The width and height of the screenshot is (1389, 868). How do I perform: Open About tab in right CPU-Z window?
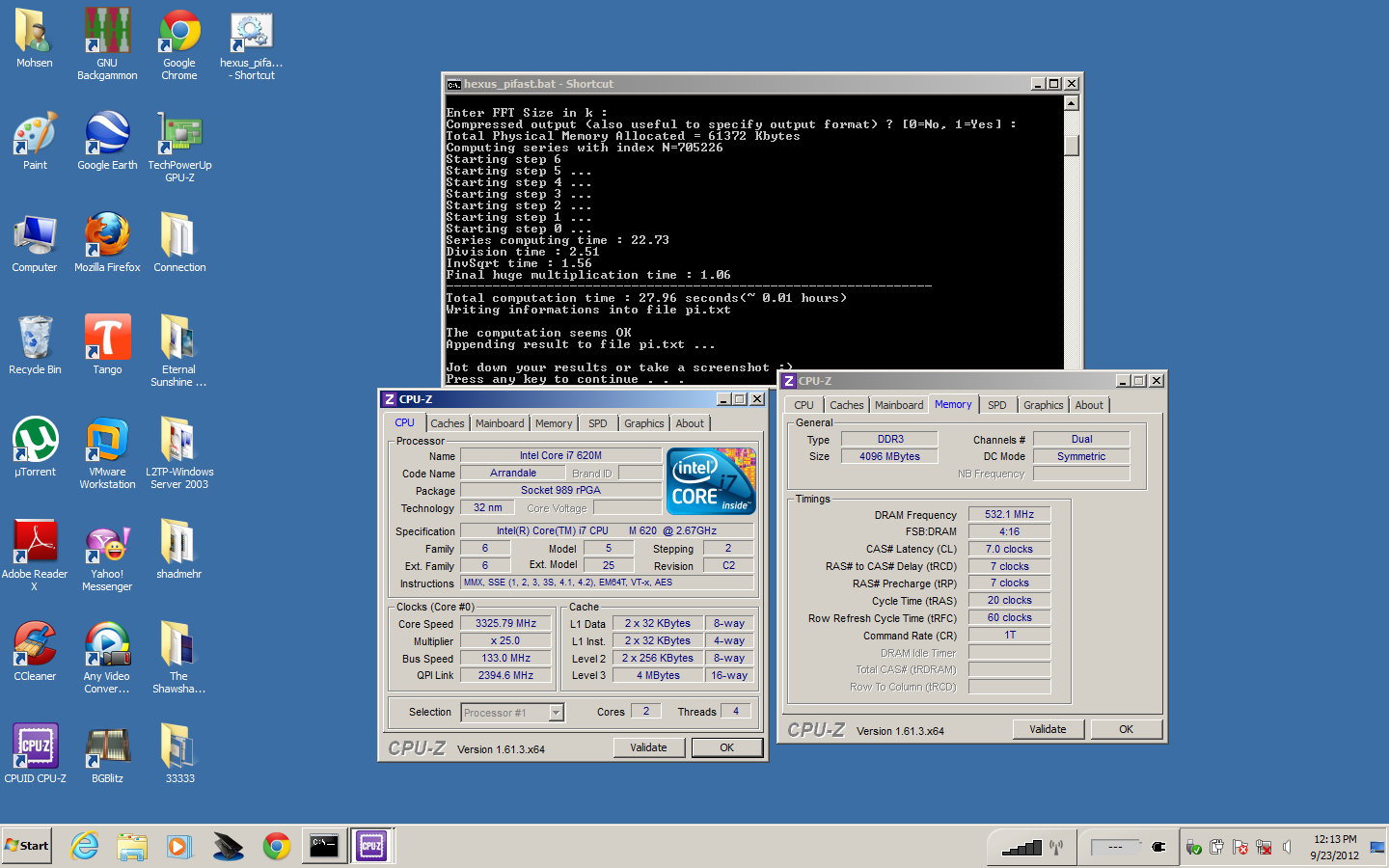click(1089, 405)
